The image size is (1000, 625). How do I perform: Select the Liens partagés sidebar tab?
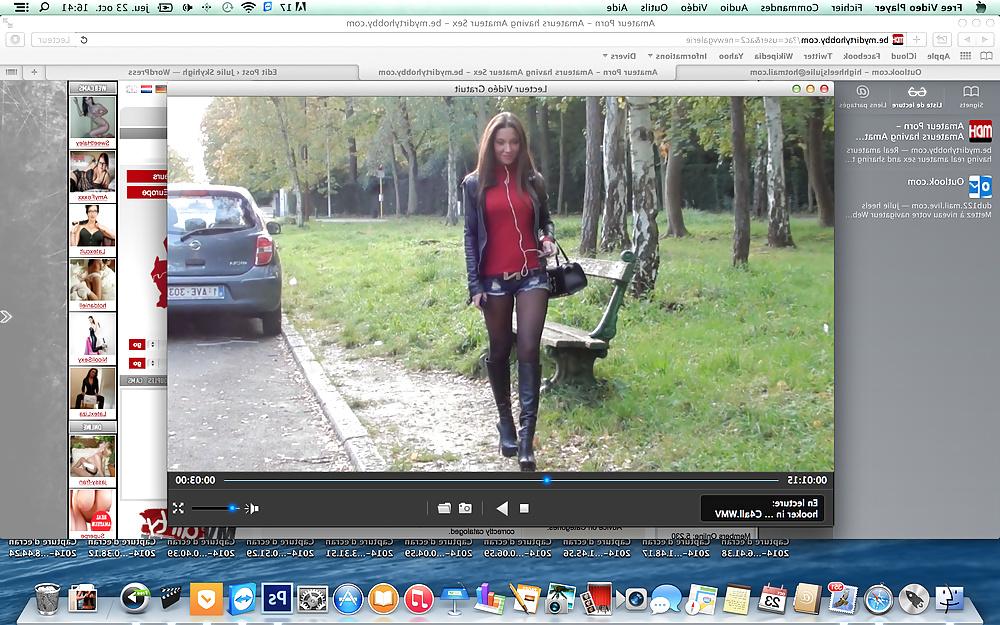pos(862,96)
